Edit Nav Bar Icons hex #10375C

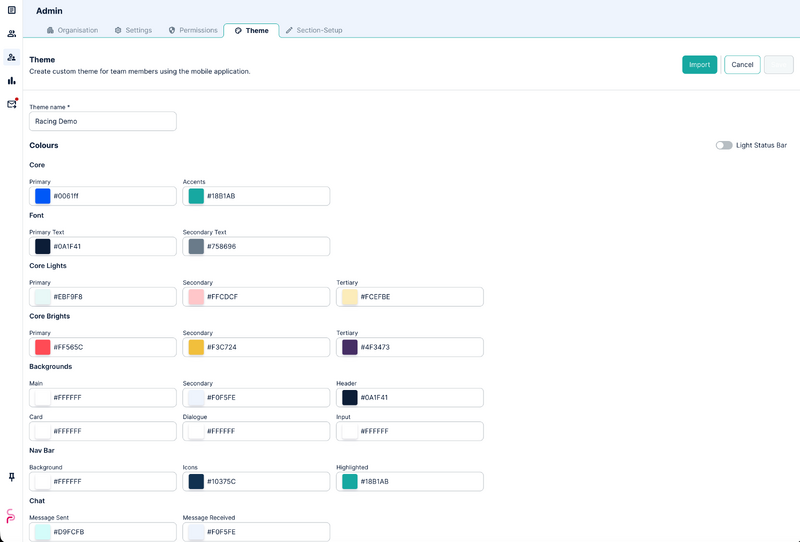[257, 482]
